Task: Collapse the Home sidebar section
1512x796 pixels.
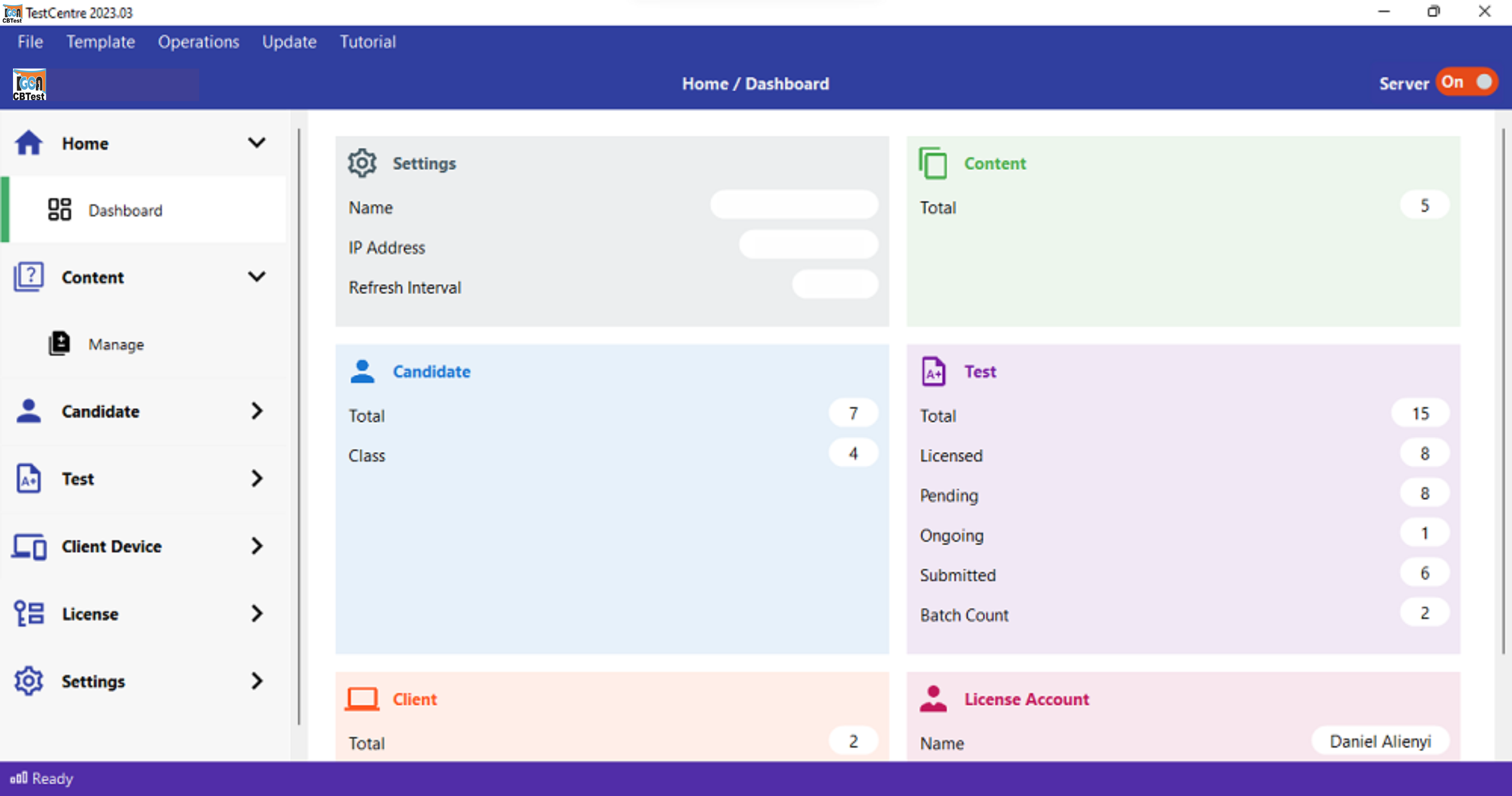Action: (x=256, y=143)
